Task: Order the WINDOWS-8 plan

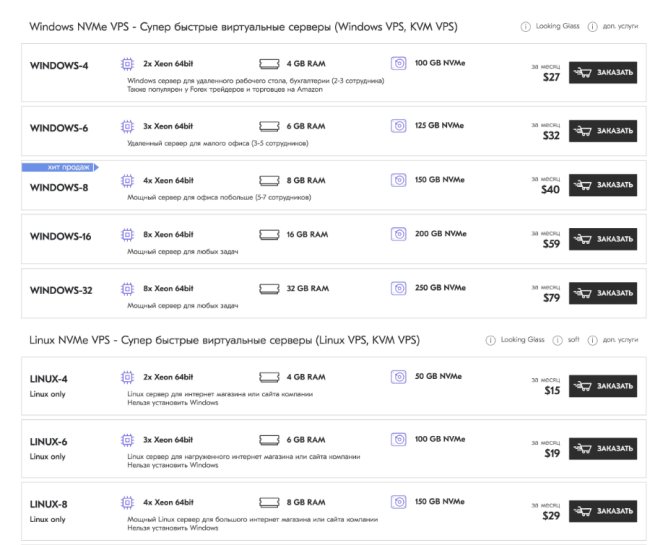Action: (603, 185)
